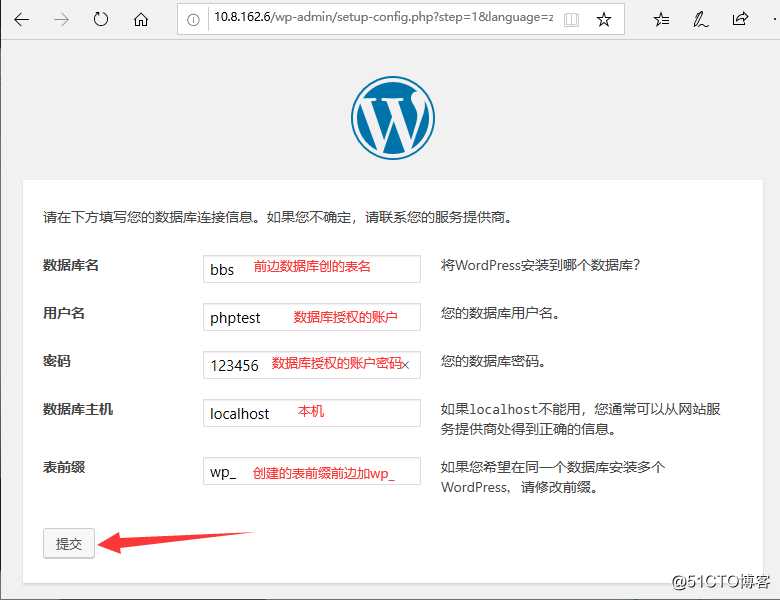Open site information icon in address bar
780x600 pixels.
pos(193,20)
